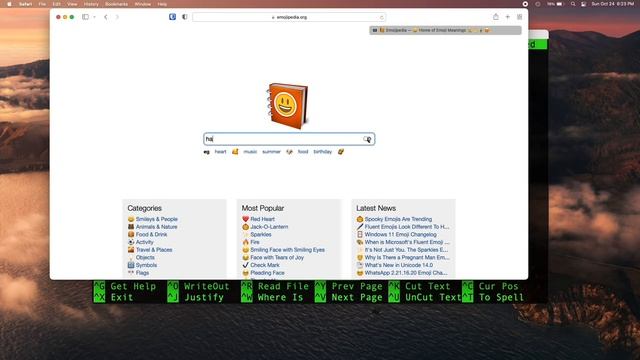The width and height of the screenshot is (640, 360).
Task: Click the date and time in the menu bar
Action: pyautogui.click(x=613, y=4)
